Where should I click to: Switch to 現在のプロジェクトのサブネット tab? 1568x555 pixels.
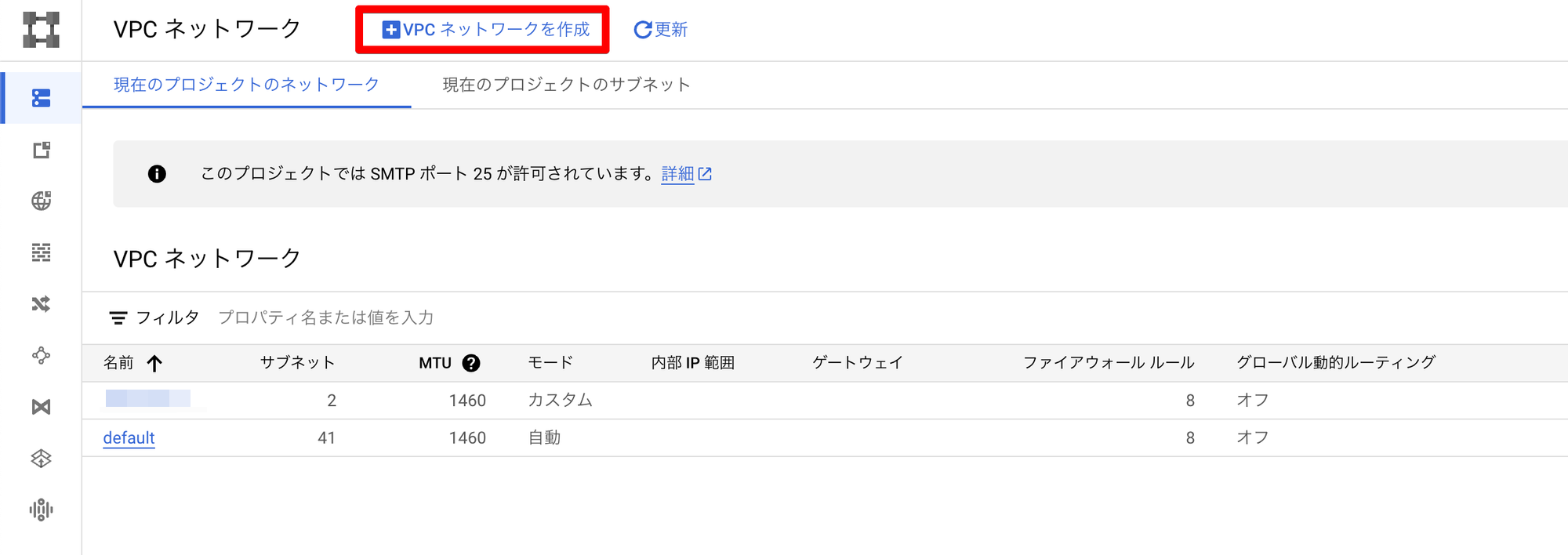(566, 85)
